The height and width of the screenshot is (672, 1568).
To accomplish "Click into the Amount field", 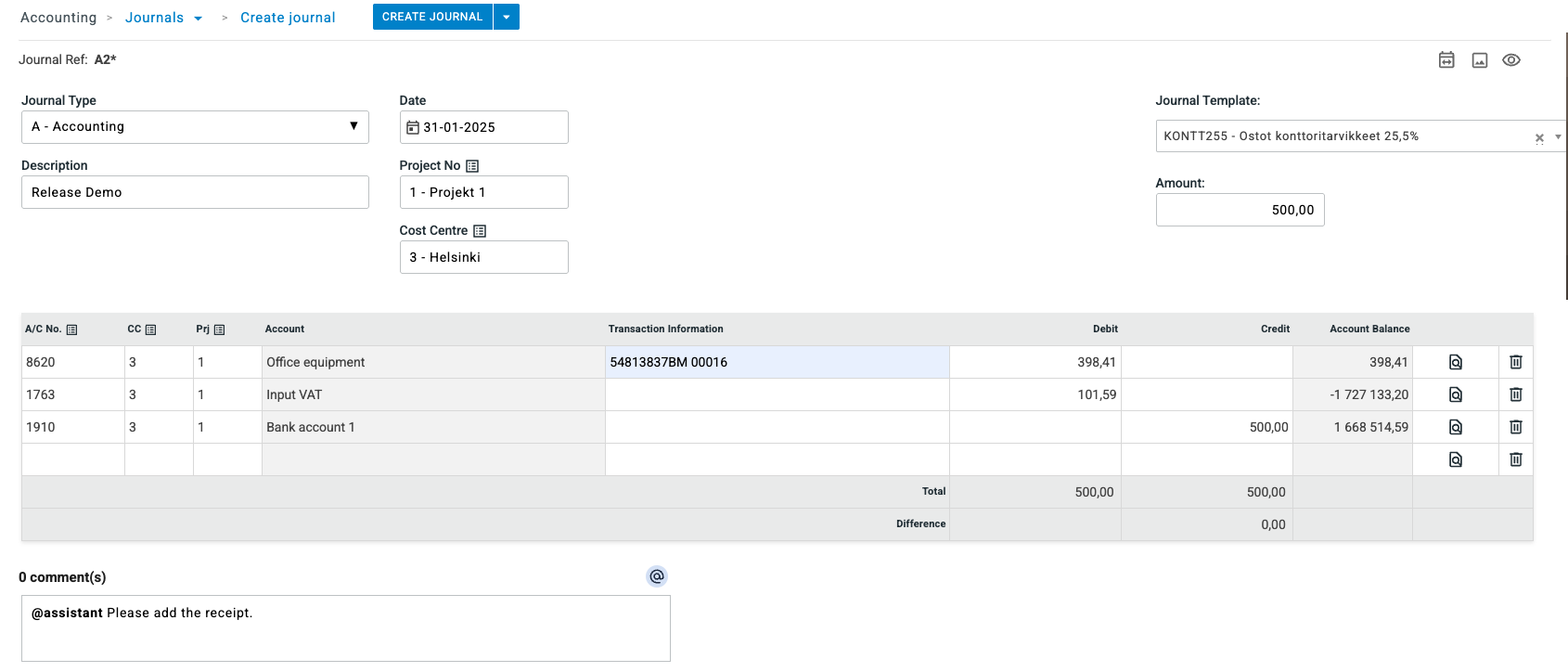I will pos(1240,210).
